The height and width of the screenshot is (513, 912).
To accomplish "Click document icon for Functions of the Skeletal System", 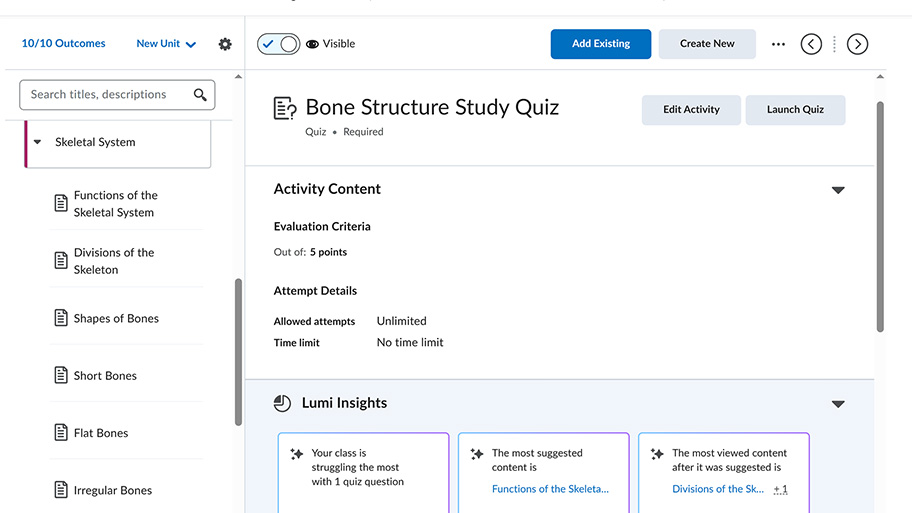I will point(61,203).
